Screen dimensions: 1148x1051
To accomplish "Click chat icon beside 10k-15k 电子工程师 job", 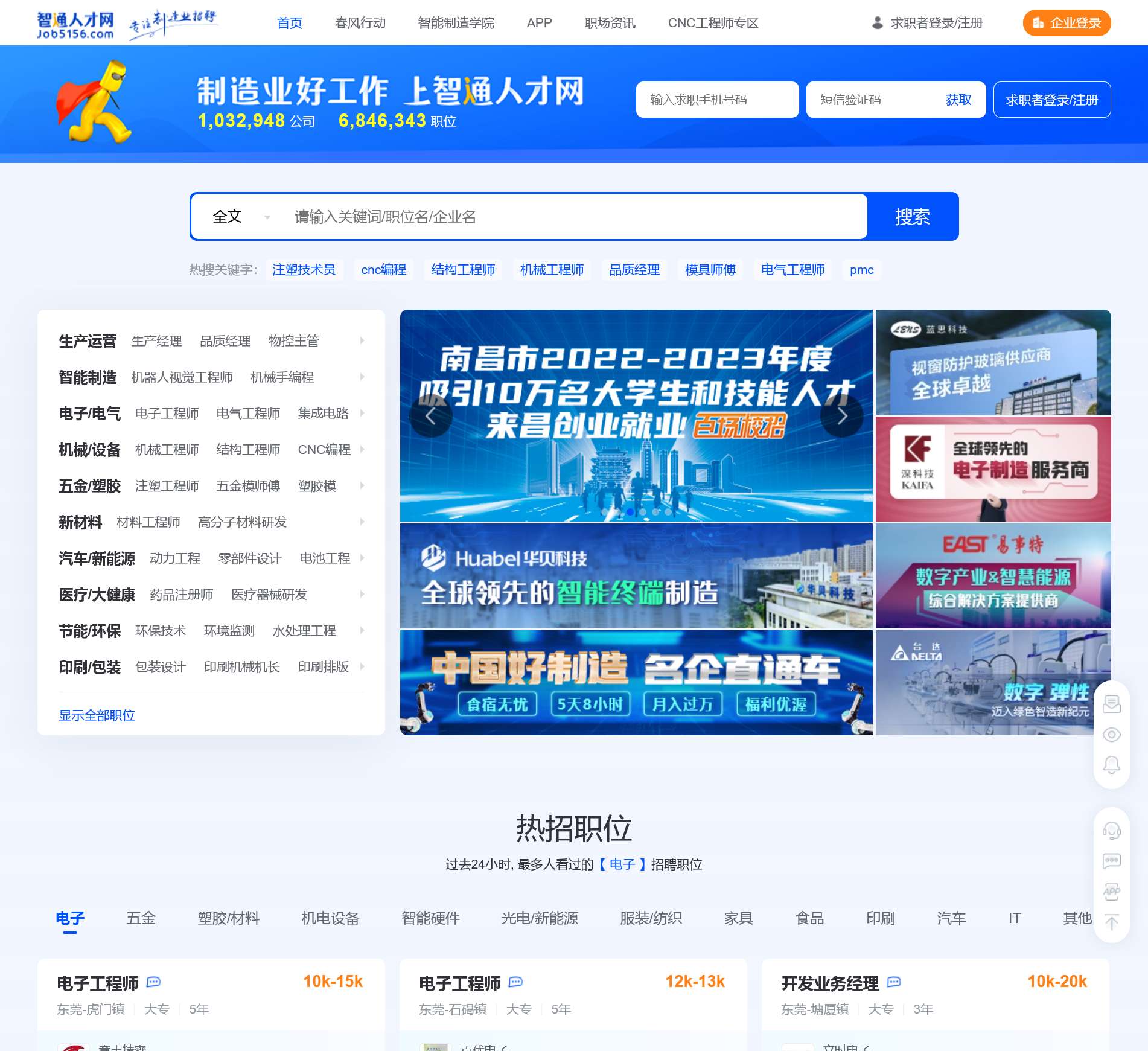I will tap(153, 982).
